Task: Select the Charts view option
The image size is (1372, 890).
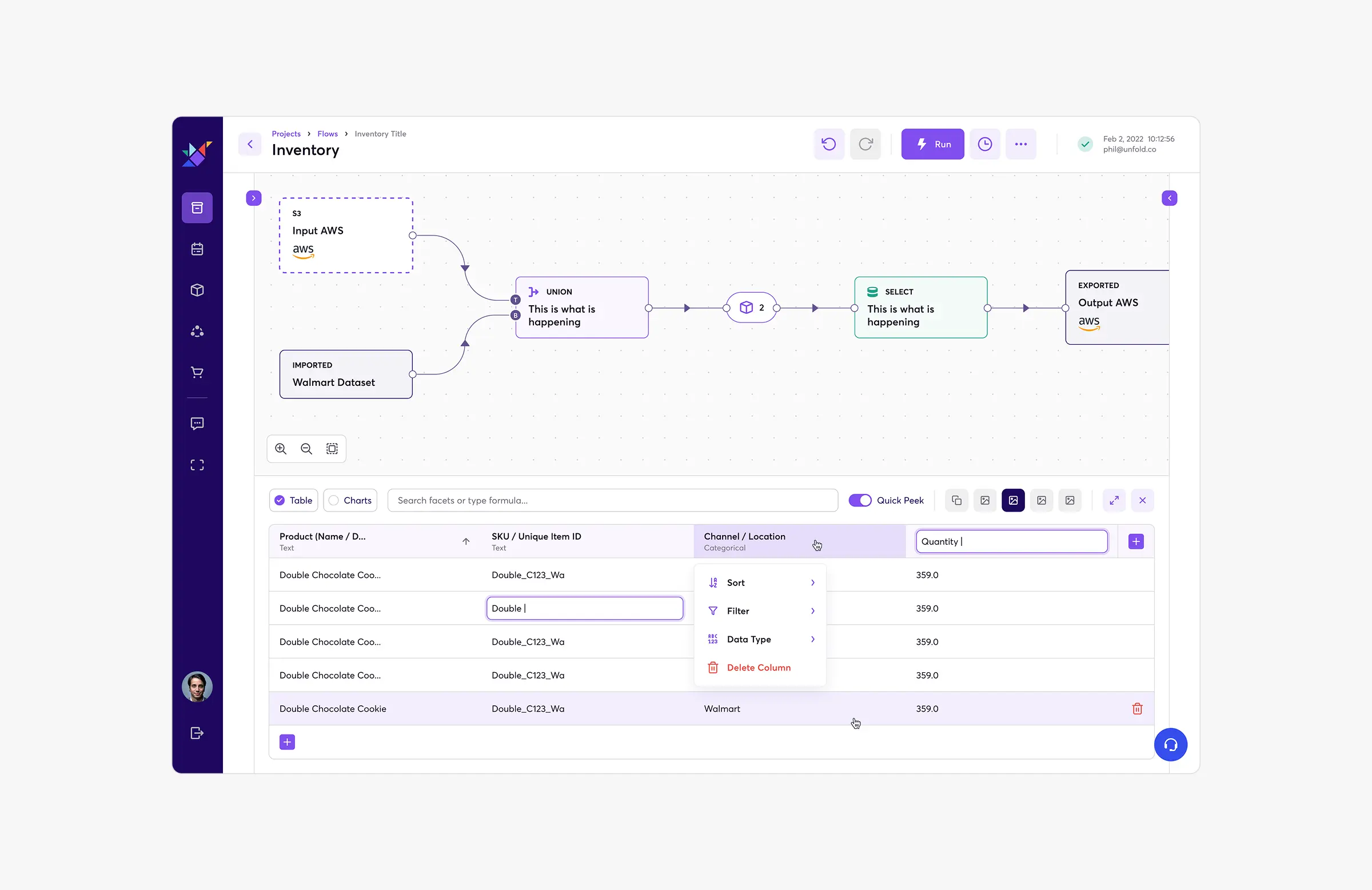Action: tap(350, 500)
